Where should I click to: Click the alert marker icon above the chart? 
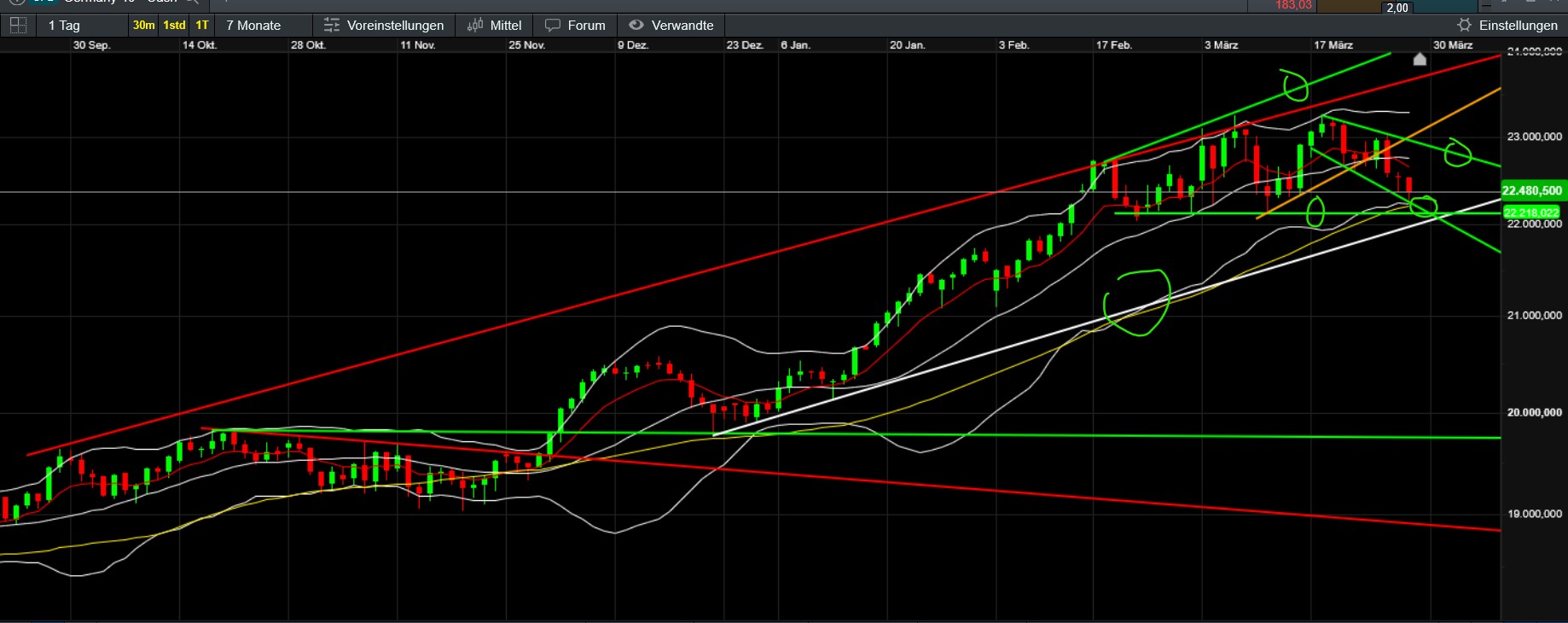coord(1420,59)
